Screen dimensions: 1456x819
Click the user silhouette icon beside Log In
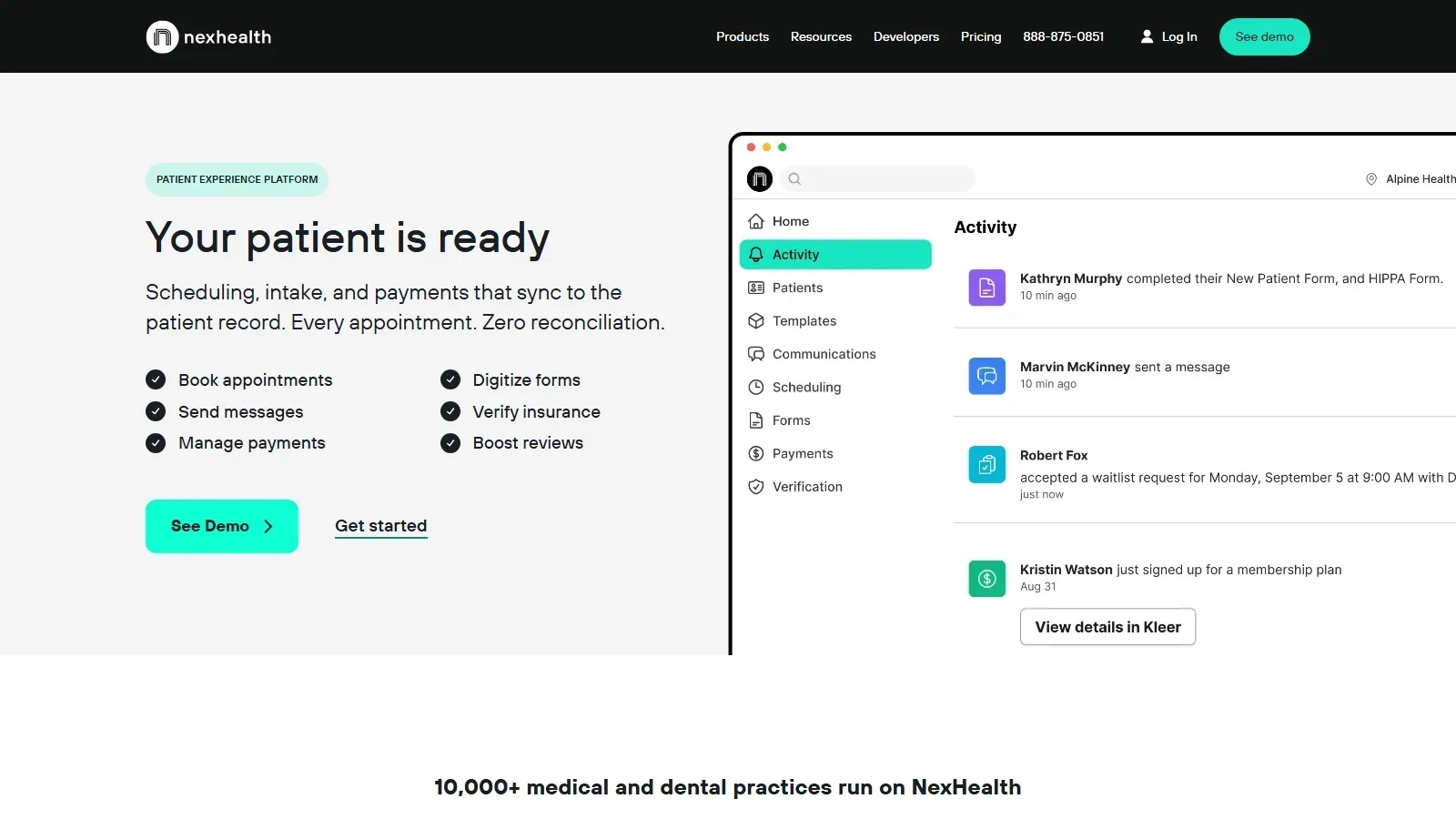tap(1147, 36)
